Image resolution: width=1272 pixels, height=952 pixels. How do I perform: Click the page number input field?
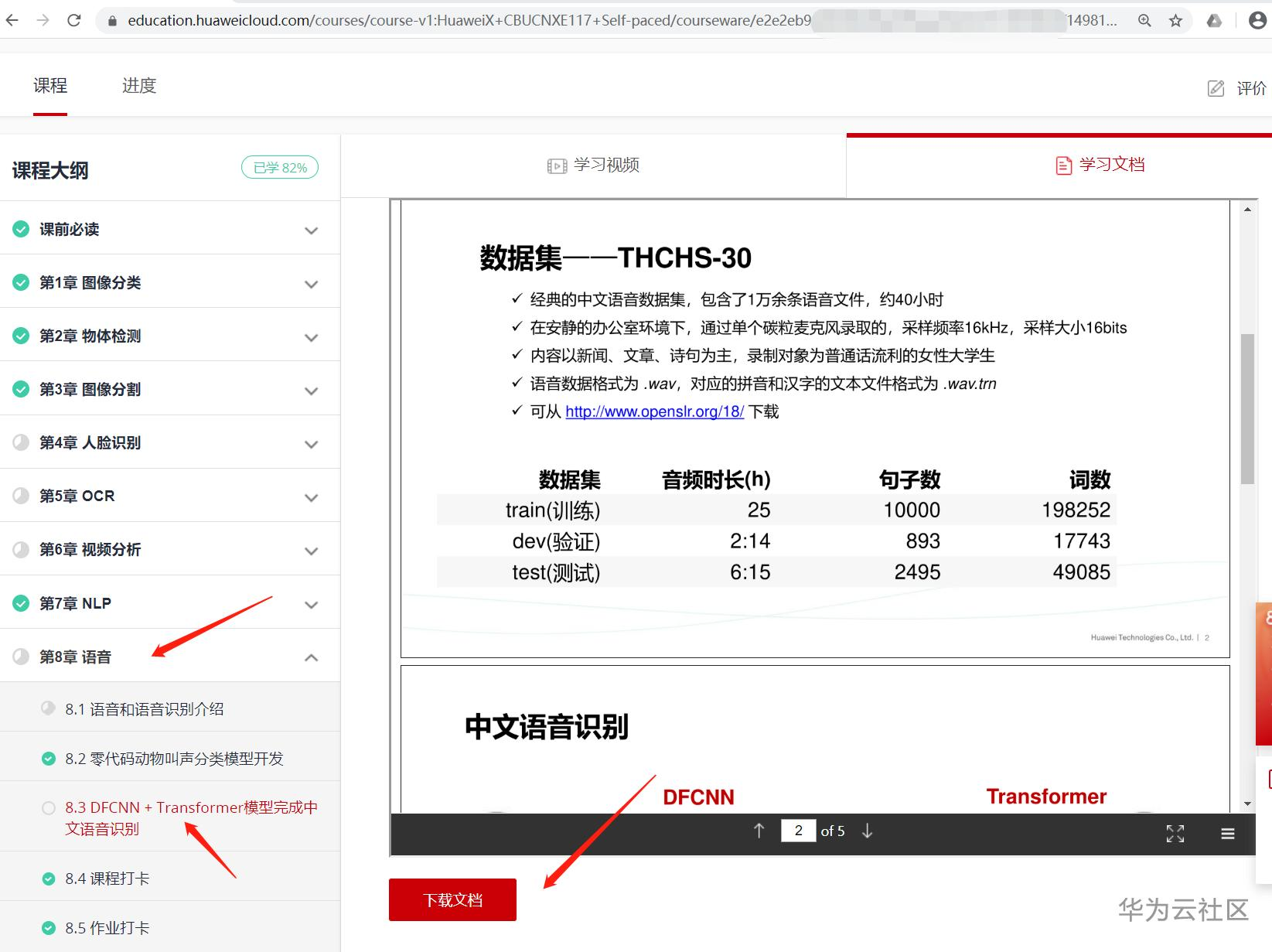click(798, 831)
